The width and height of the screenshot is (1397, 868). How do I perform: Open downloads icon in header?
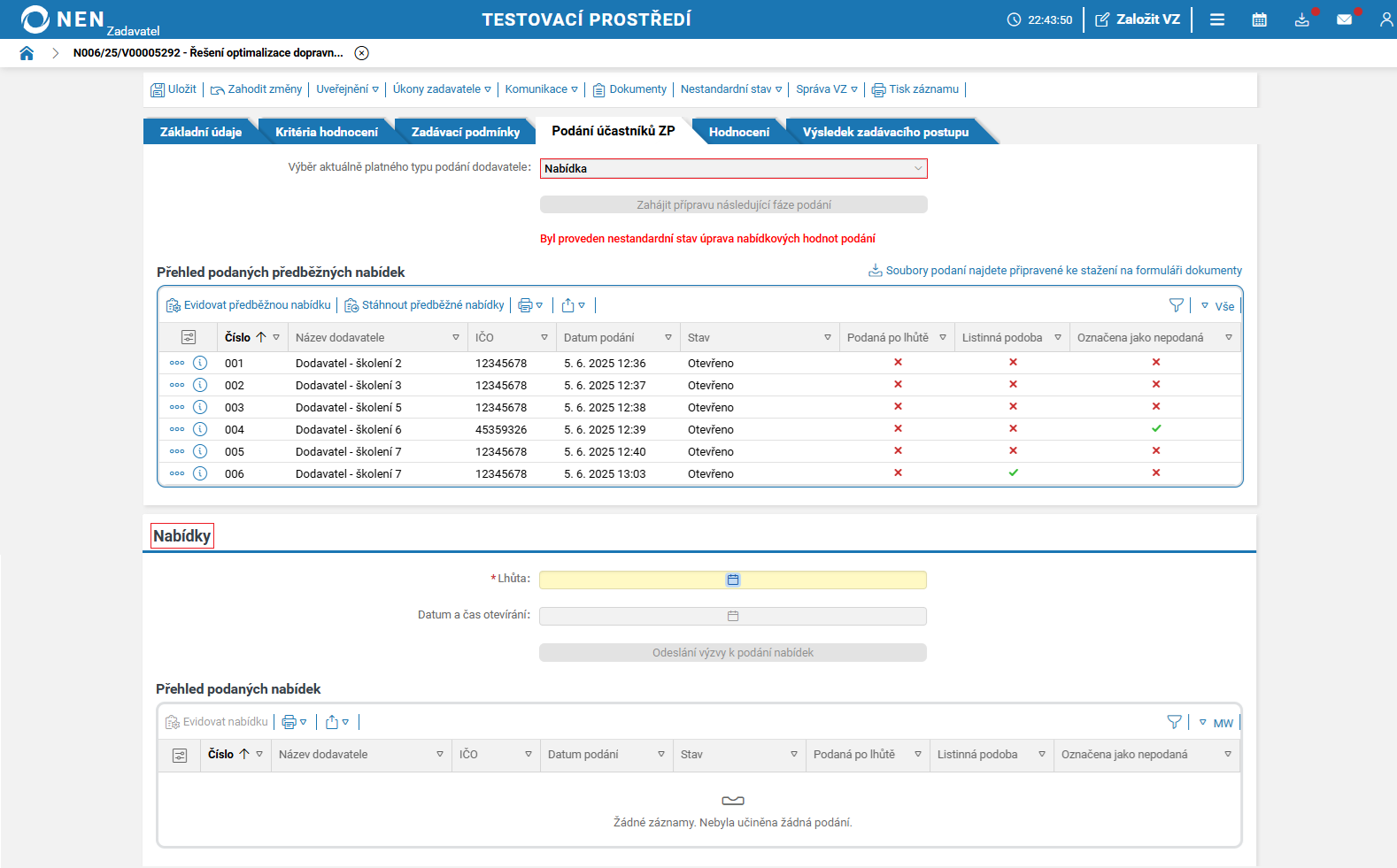pos(1301,19)
